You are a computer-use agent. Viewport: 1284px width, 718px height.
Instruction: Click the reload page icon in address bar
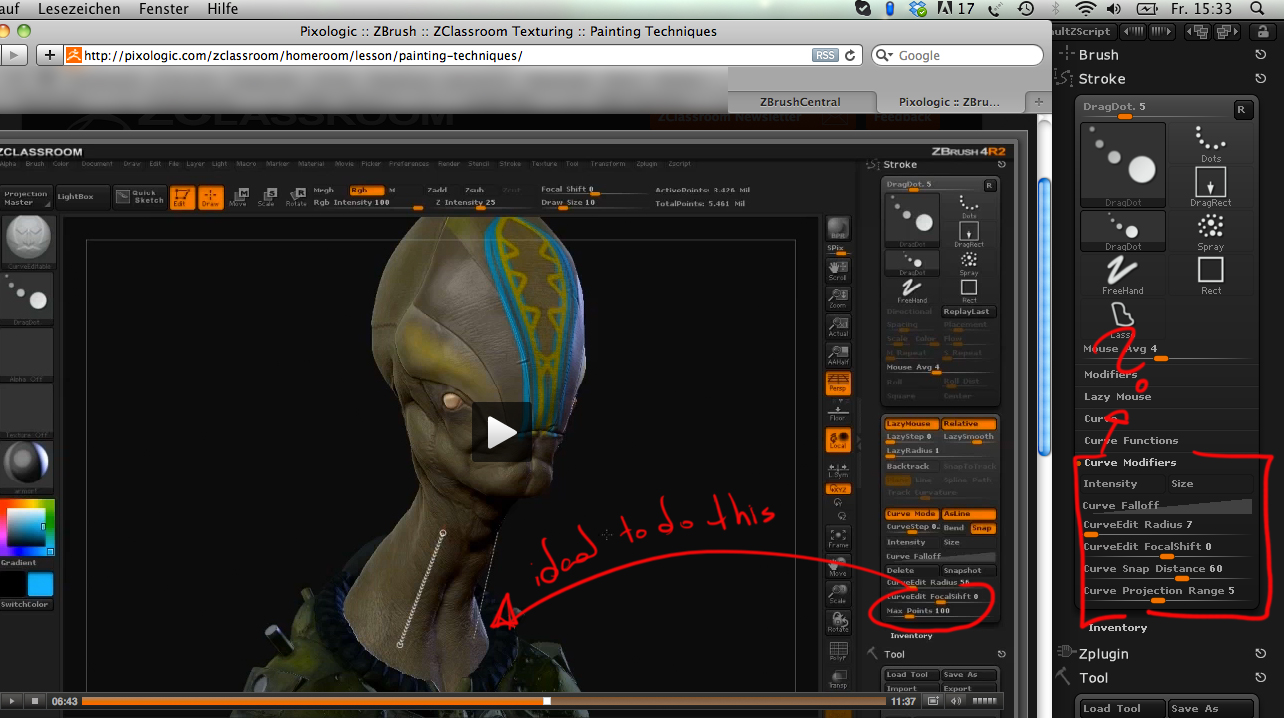coord(851,55)
